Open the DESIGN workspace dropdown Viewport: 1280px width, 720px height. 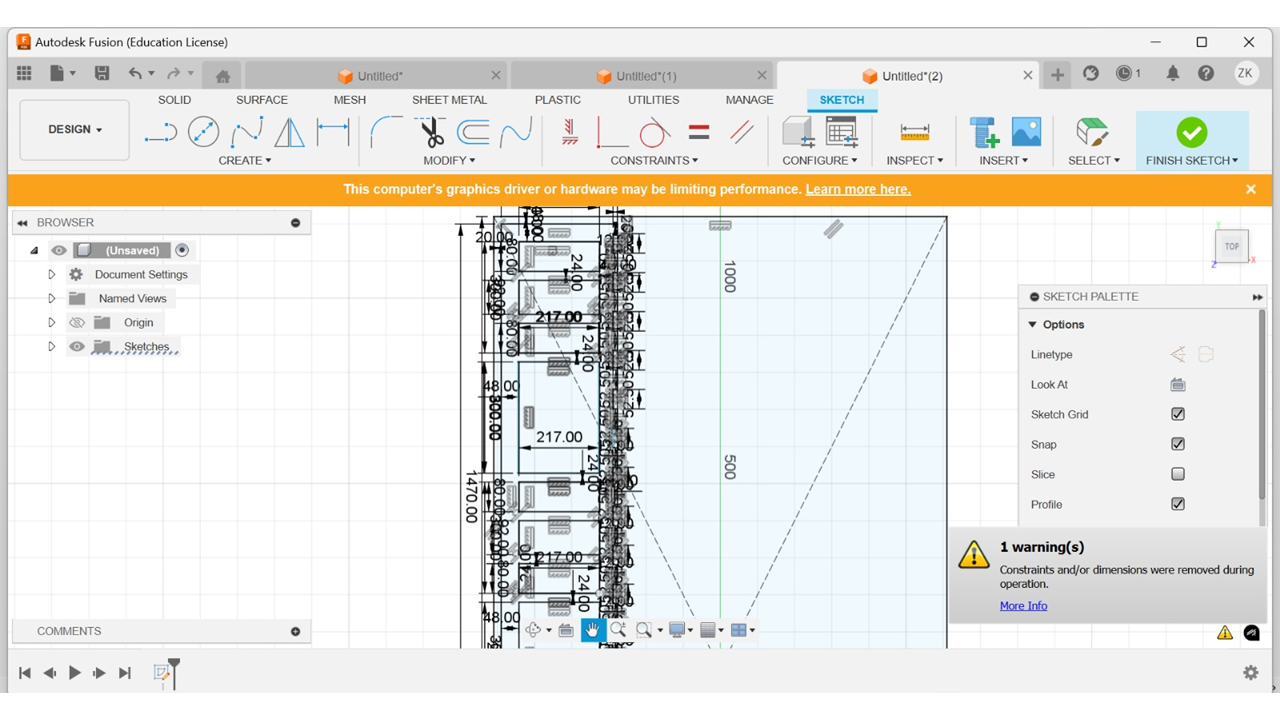(75, 129)
